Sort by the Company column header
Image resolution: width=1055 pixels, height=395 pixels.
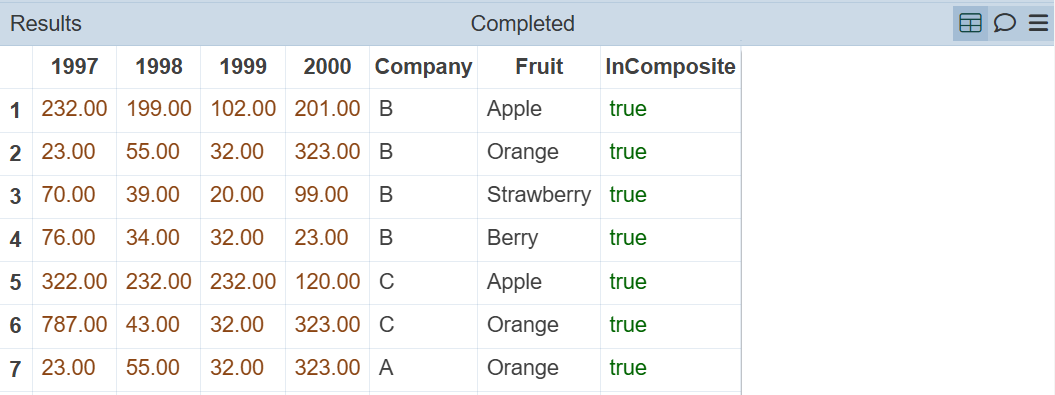pyautogui.click(x=423, y=67)
